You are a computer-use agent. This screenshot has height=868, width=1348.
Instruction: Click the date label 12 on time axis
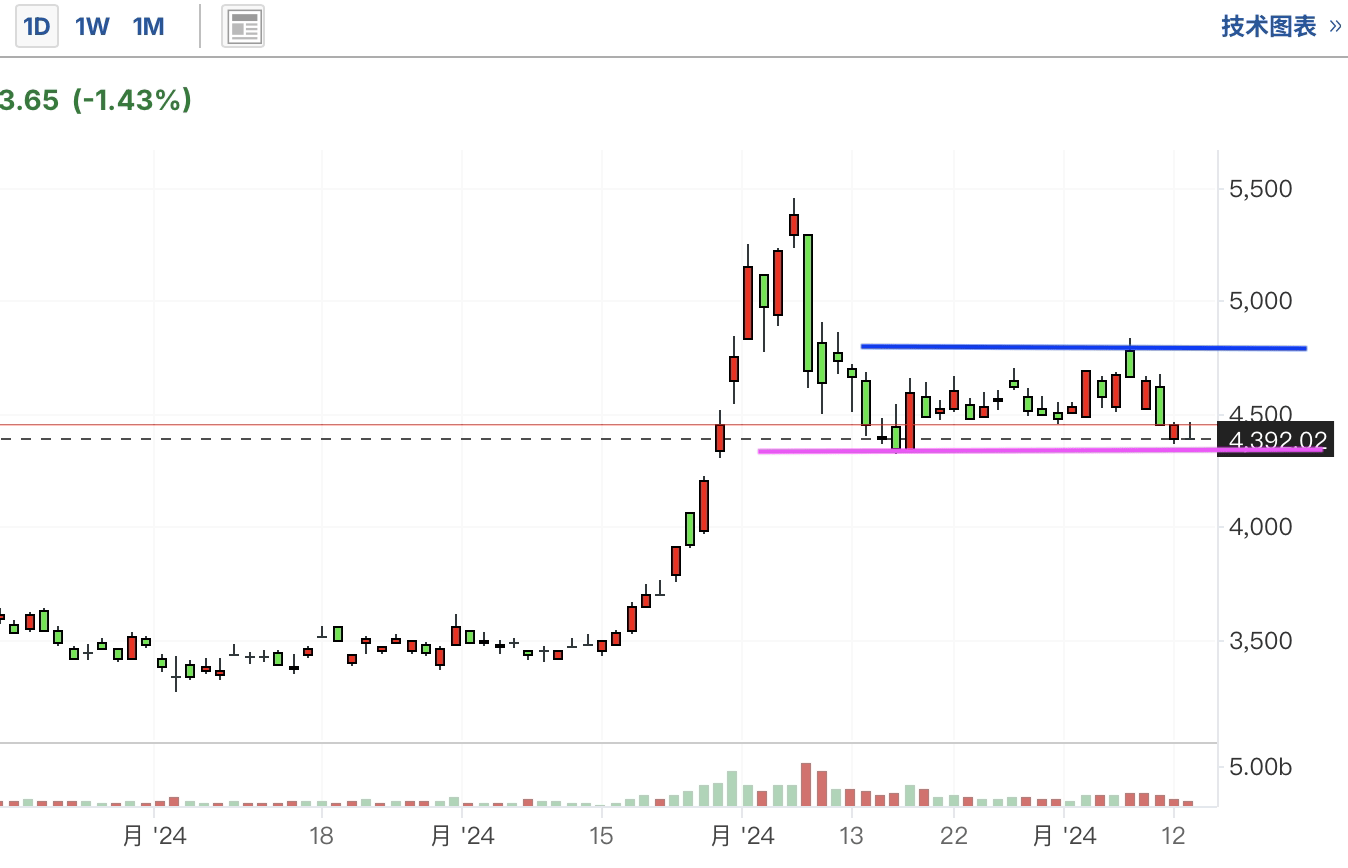(x=1173, y=836)
